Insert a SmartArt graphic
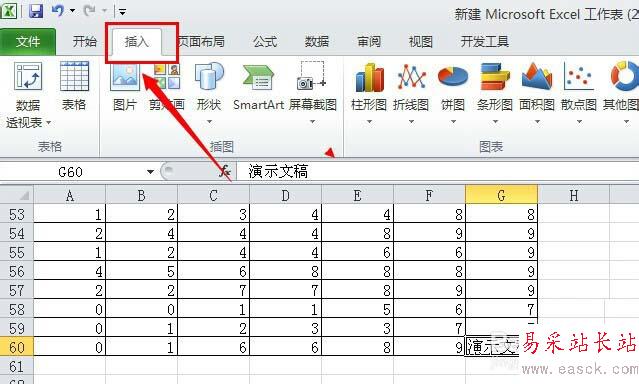 258,86
